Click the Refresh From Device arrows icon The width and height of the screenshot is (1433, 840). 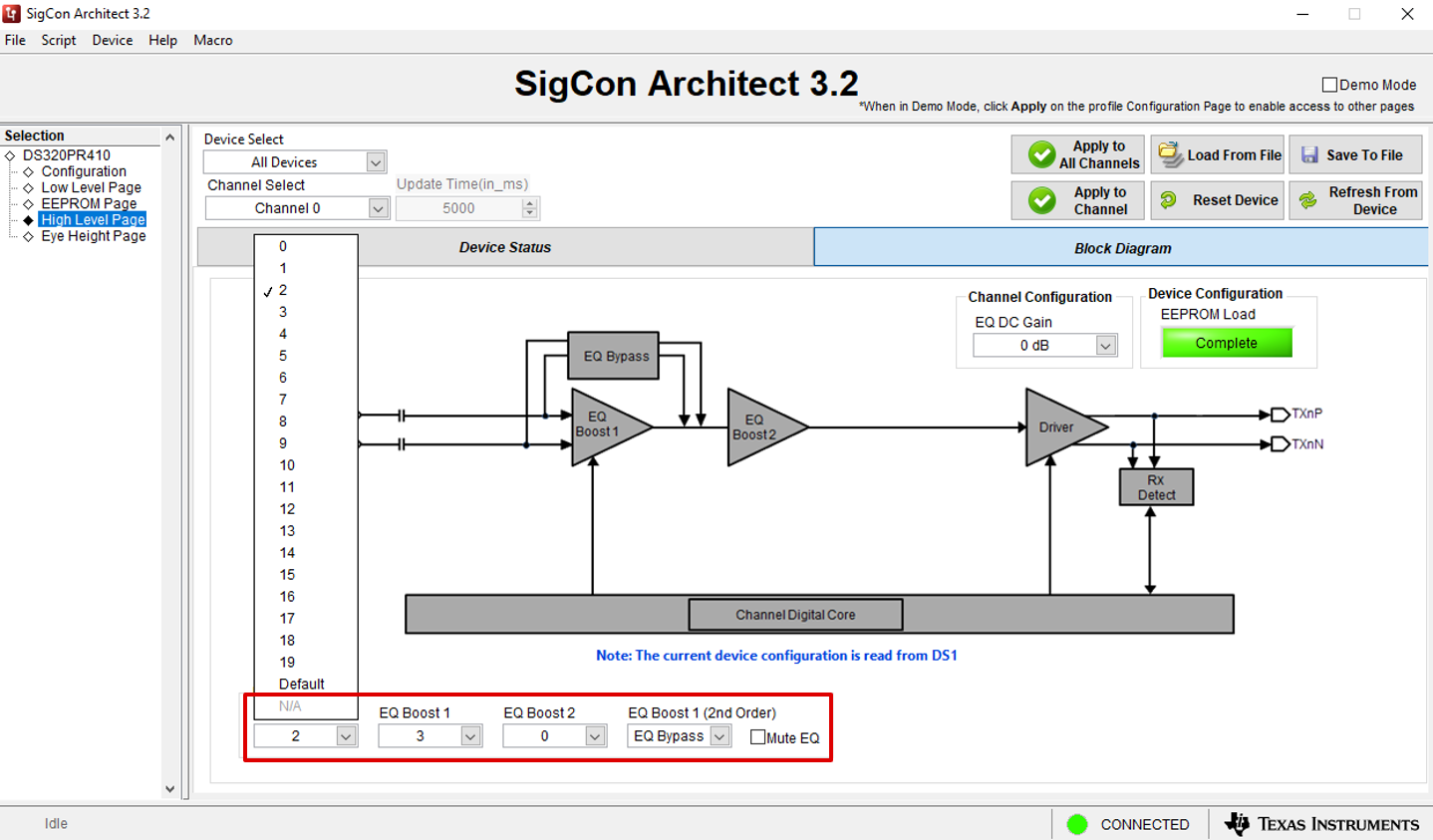1307,200
